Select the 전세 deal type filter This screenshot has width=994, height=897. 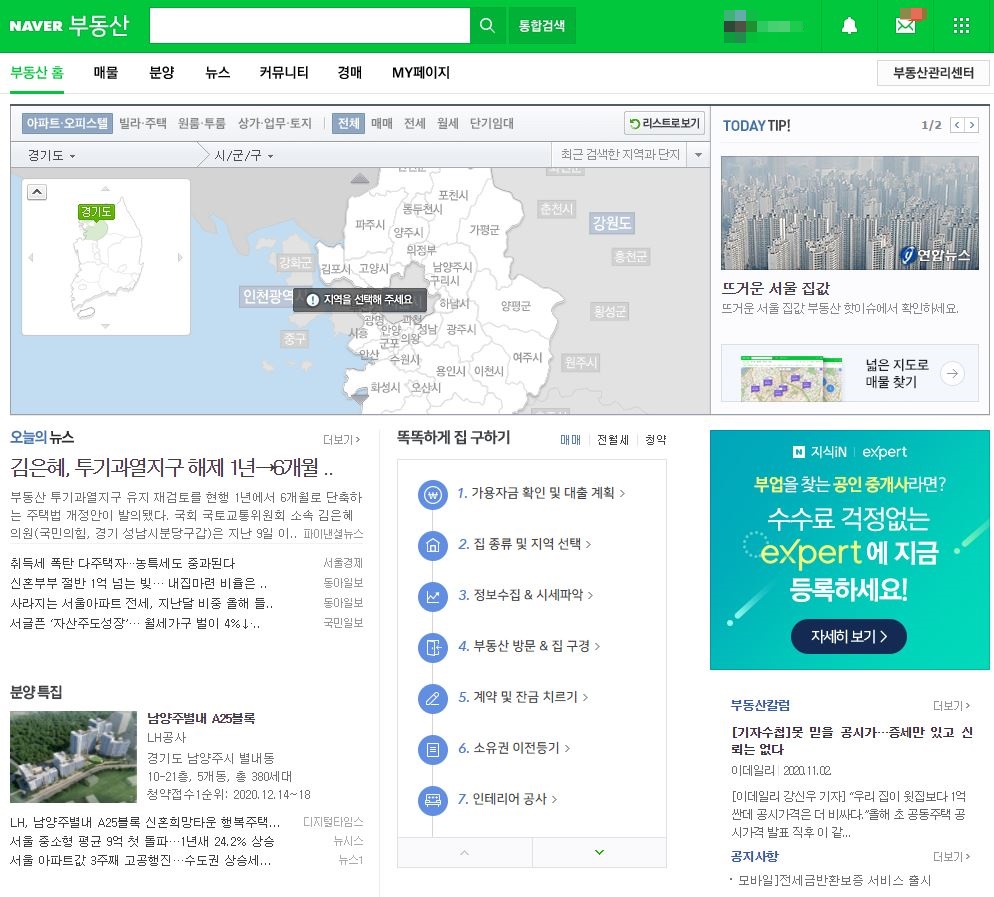click(x=415, y=123)
